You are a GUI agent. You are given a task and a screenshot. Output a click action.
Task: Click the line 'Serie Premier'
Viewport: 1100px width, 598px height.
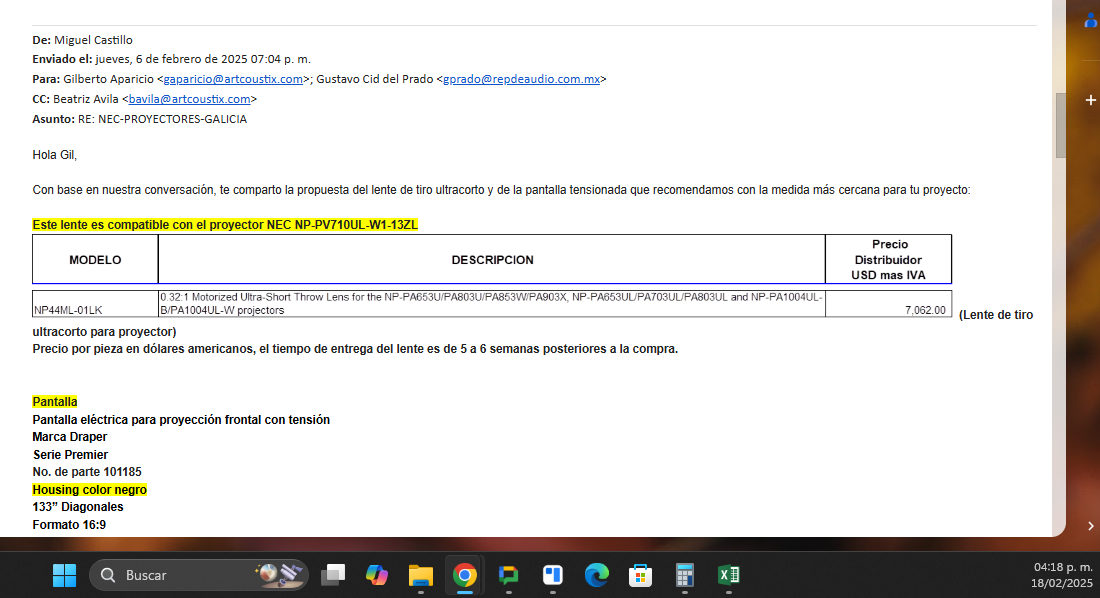click(x=70, y=455)
